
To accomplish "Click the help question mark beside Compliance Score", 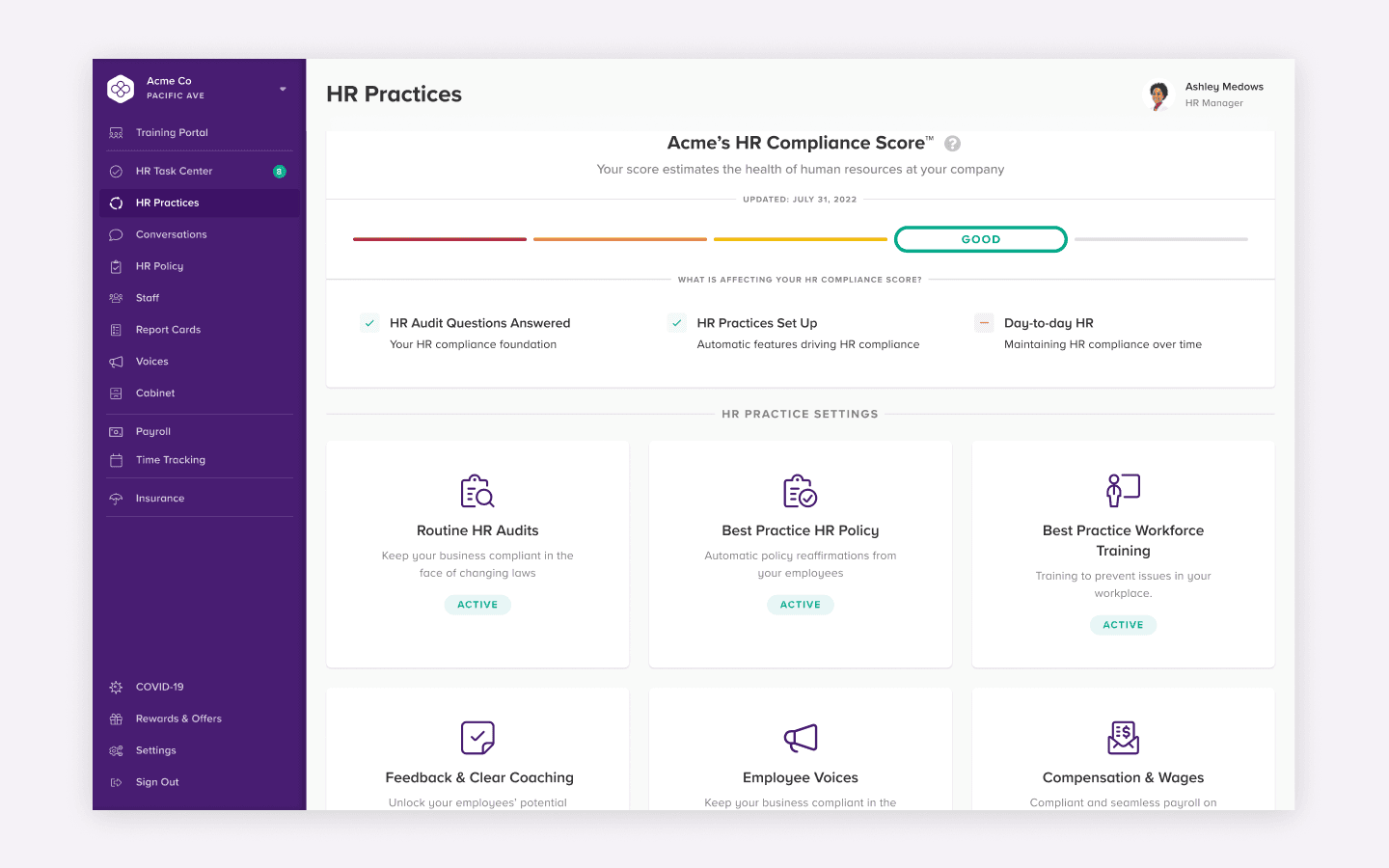I will 952,144.
